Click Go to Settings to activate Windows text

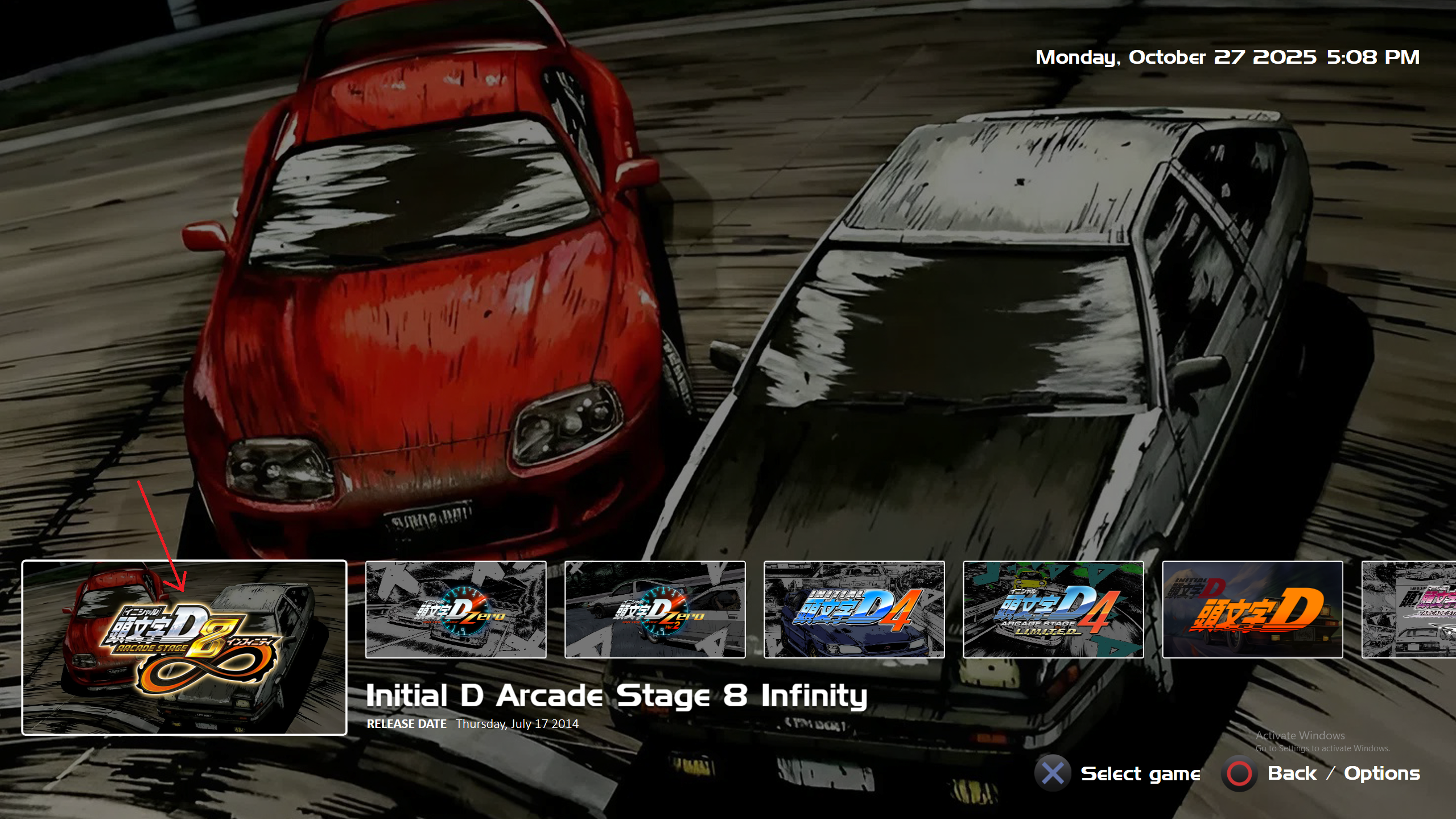point(1322,748)
